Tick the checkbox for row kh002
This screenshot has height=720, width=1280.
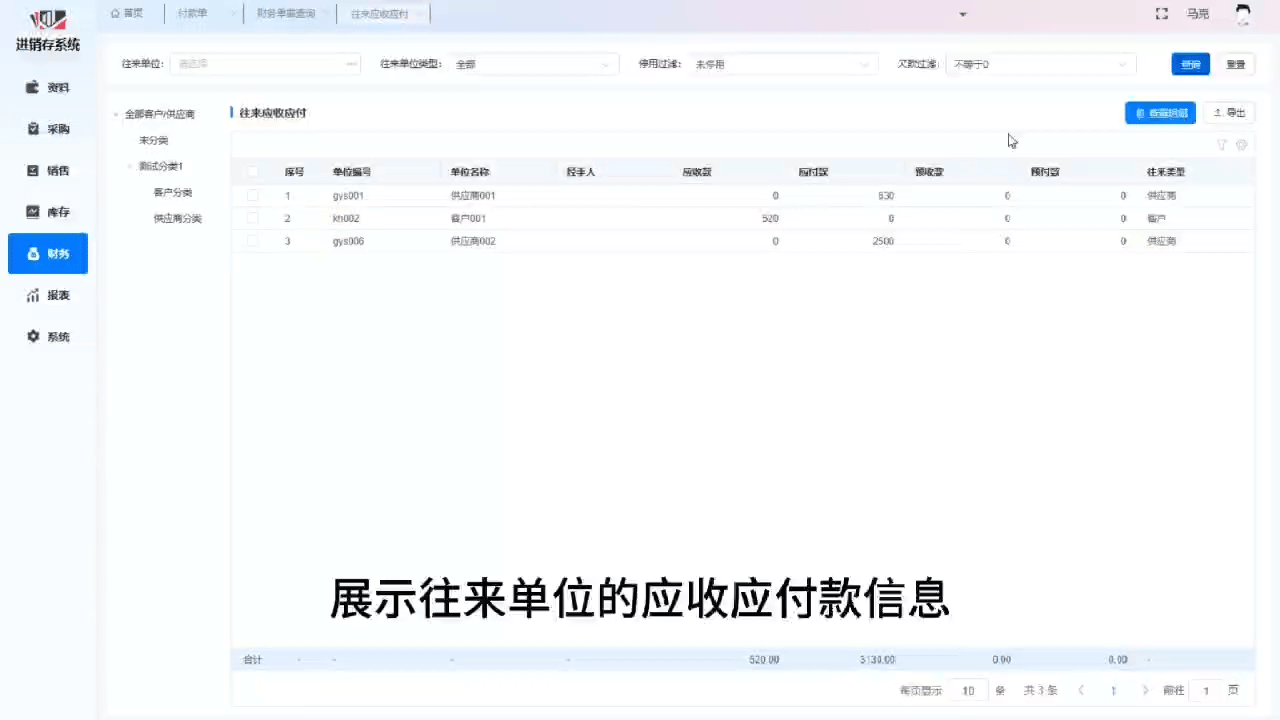253,218
